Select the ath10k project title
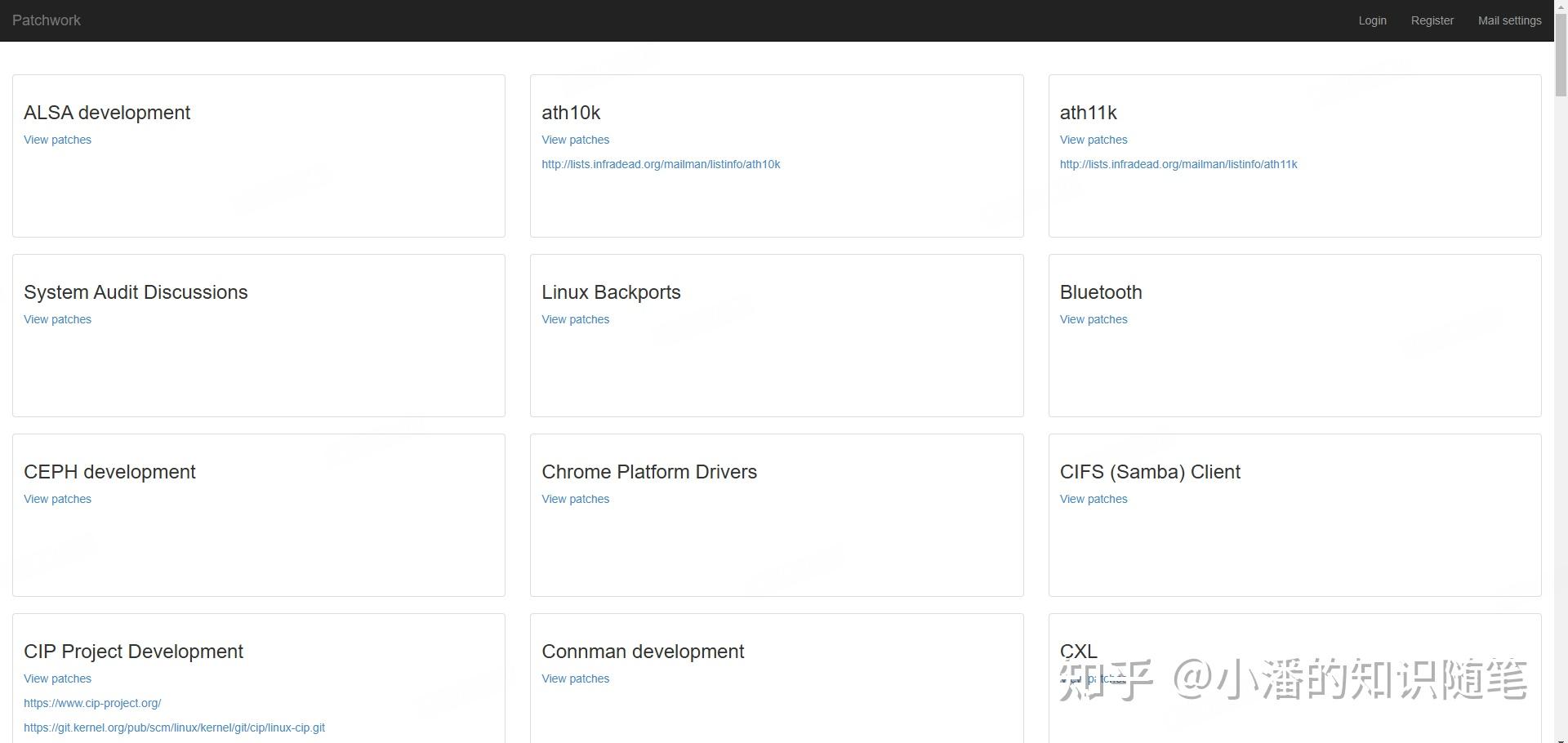This screenshot has width=1568, height=743. pyautogui.click(x=571, y=113)
